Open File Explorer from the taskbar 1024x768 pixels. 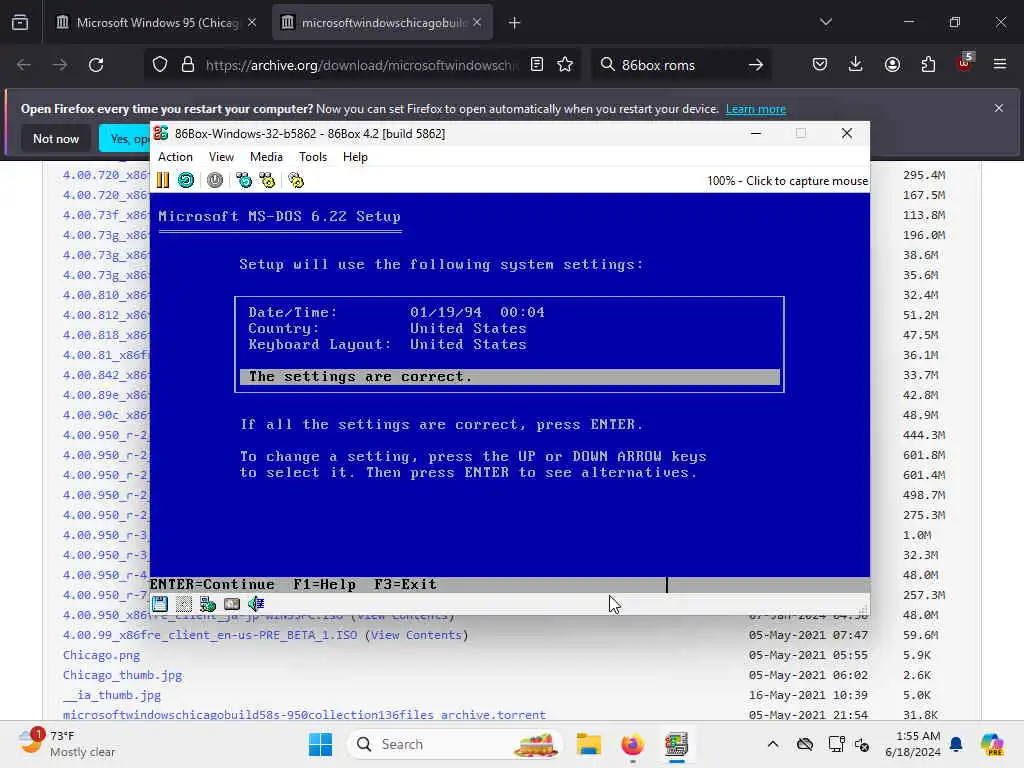pyautogui.click(x=588, y=744)
